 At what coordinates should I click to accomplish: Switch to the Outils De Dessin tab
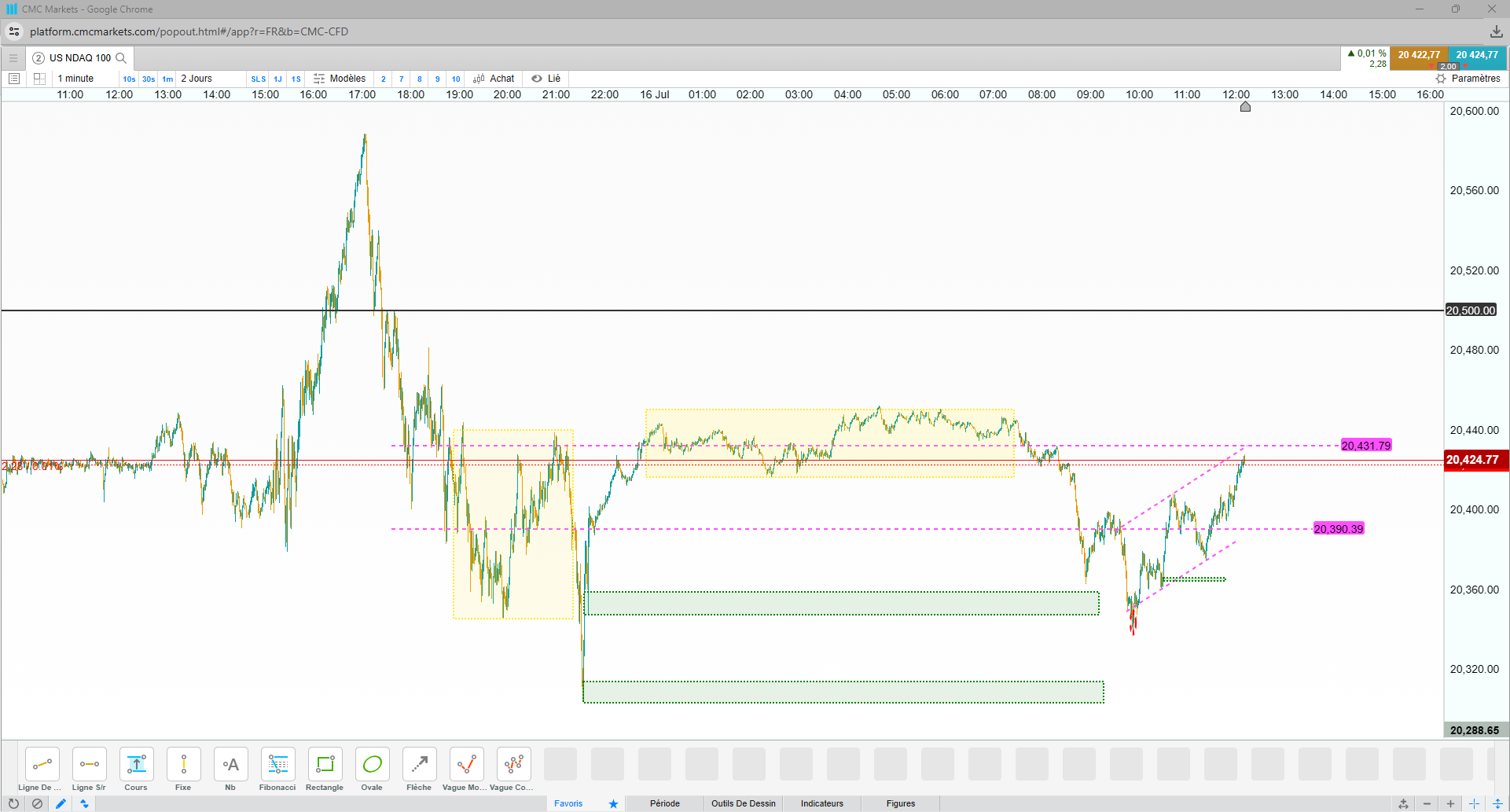[743, 803]
